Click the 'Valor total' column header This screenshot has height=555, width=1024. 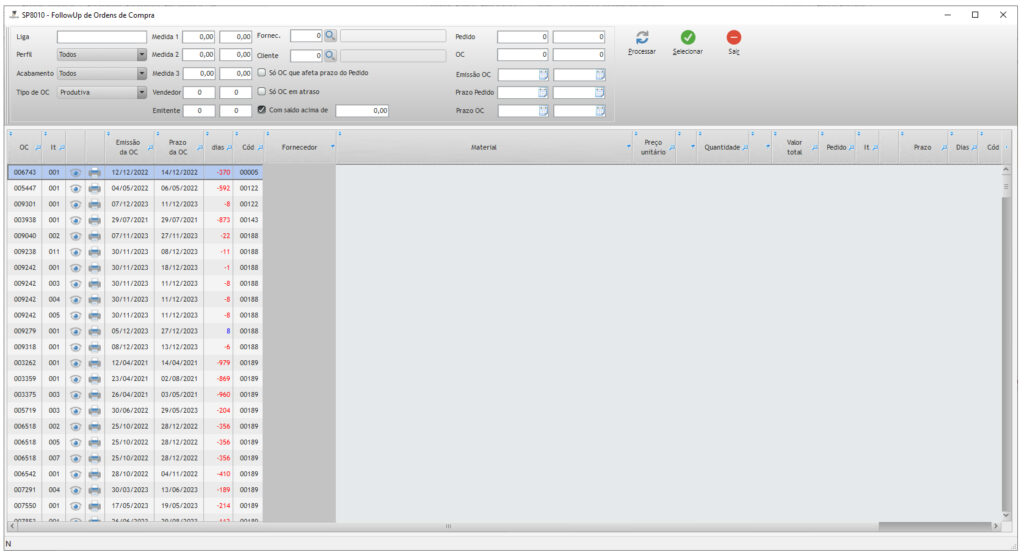pos(794,147)
